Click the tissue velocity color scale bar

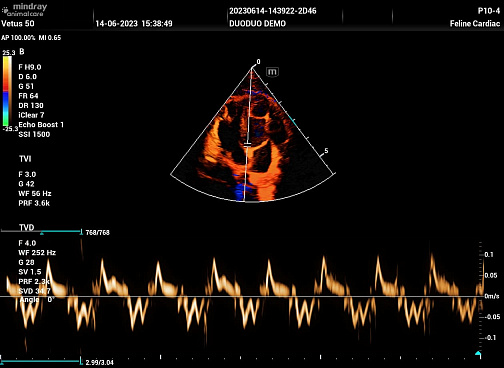pyautogui.click(x=7, y=91)
